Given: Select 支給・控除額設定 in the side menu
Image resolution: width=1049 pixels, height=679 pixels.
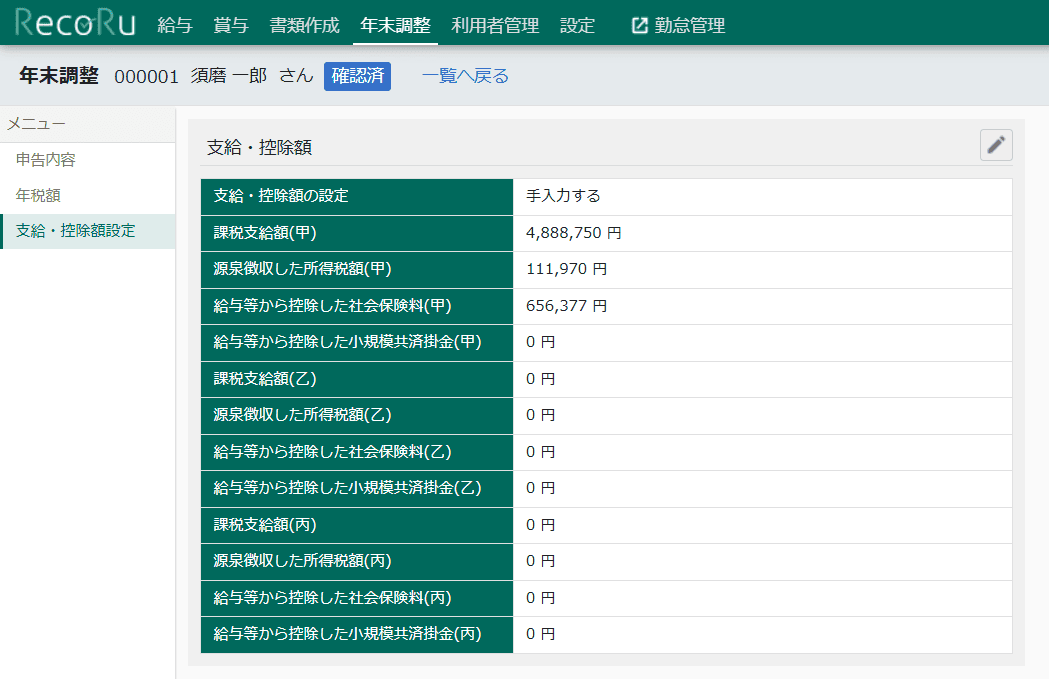Looking at the screenshot, I should [x=88, y=231].
